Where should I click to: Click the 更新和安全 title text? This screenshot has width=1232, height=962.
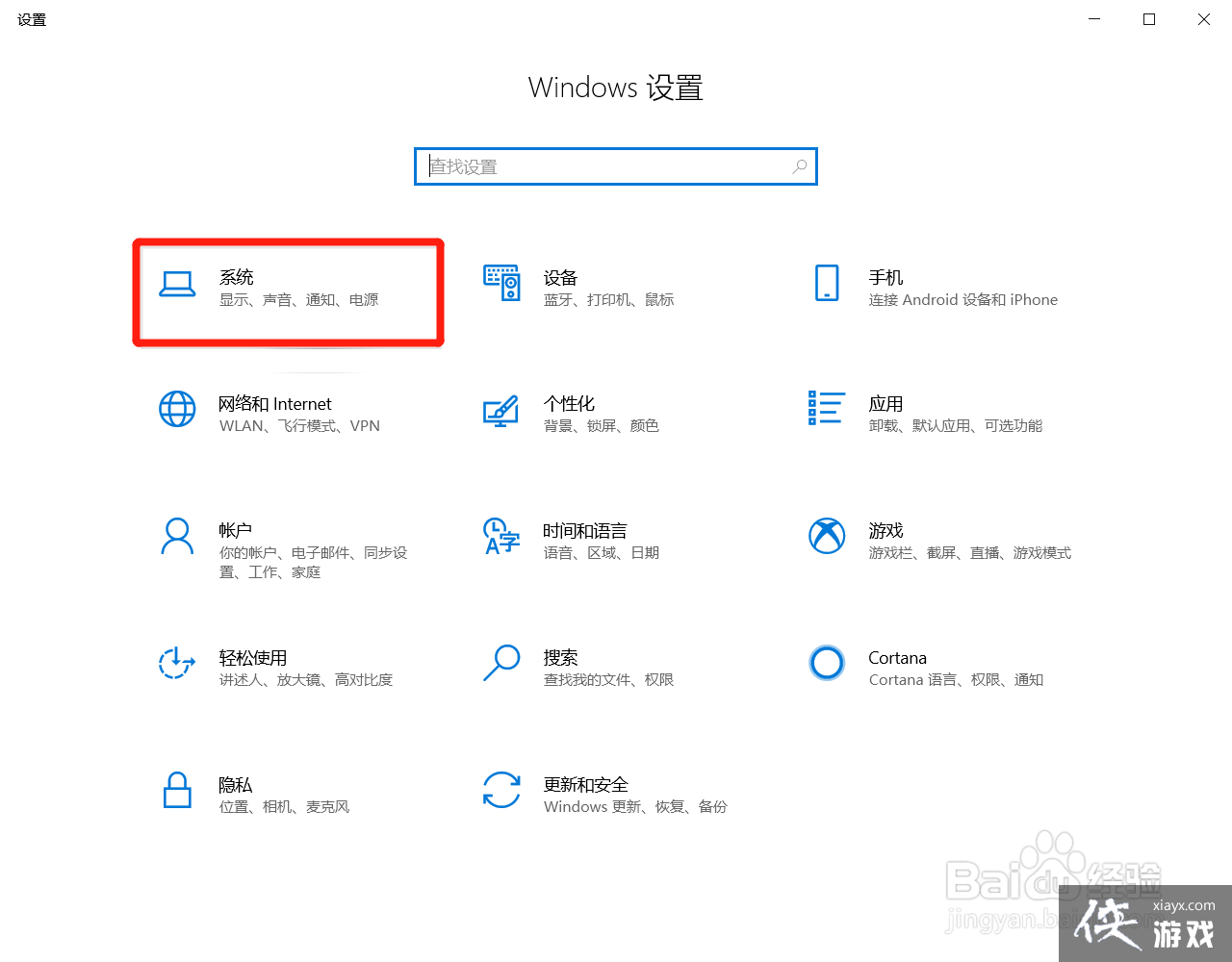[x=586, y=784]
